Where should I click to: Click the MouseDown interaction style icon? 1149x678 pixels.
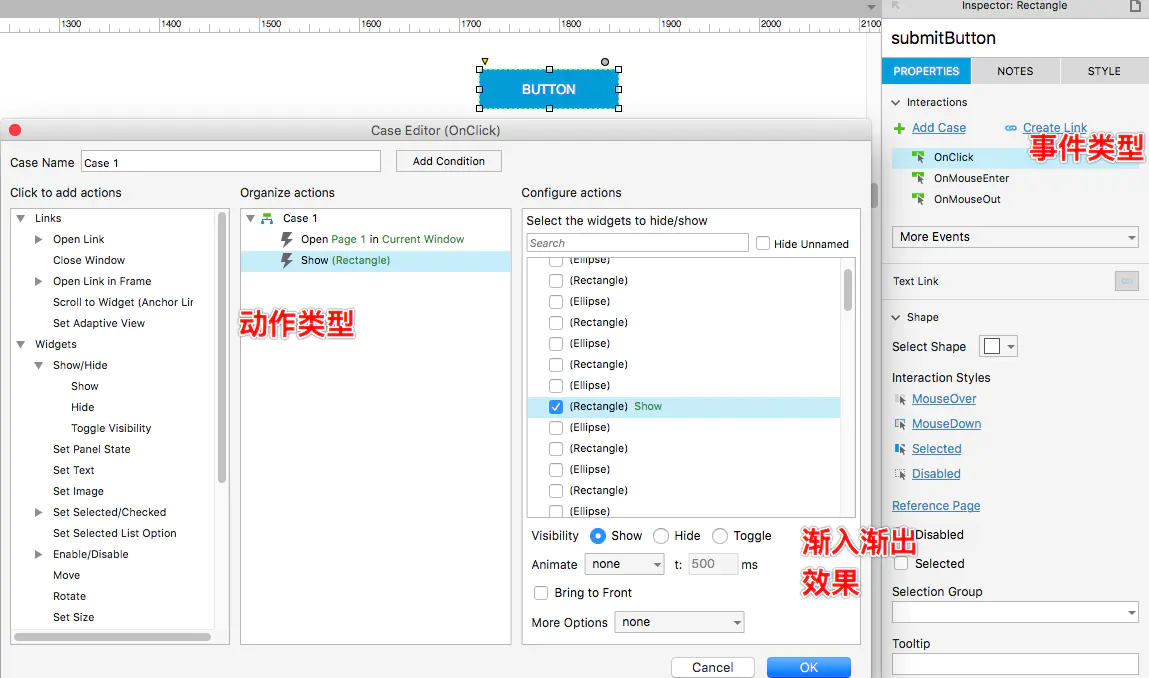(x=901, y=424)
